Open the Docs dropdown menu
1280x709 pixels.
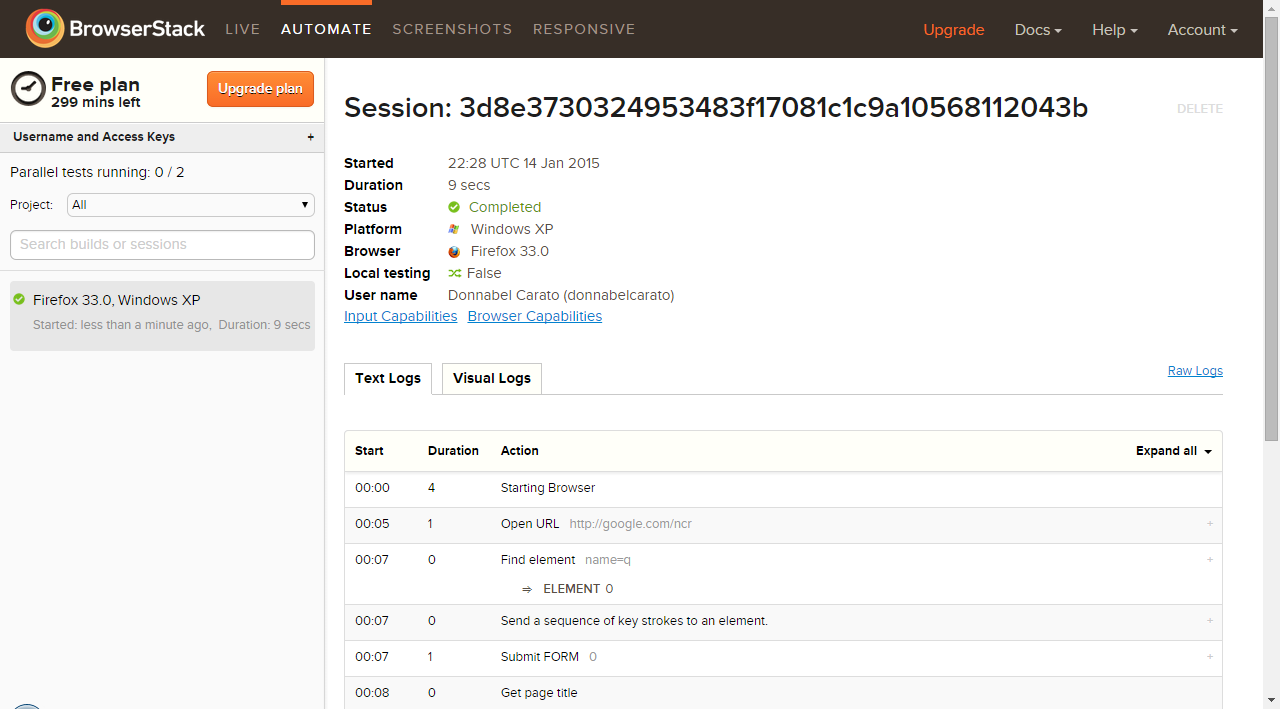point(1038,30)
